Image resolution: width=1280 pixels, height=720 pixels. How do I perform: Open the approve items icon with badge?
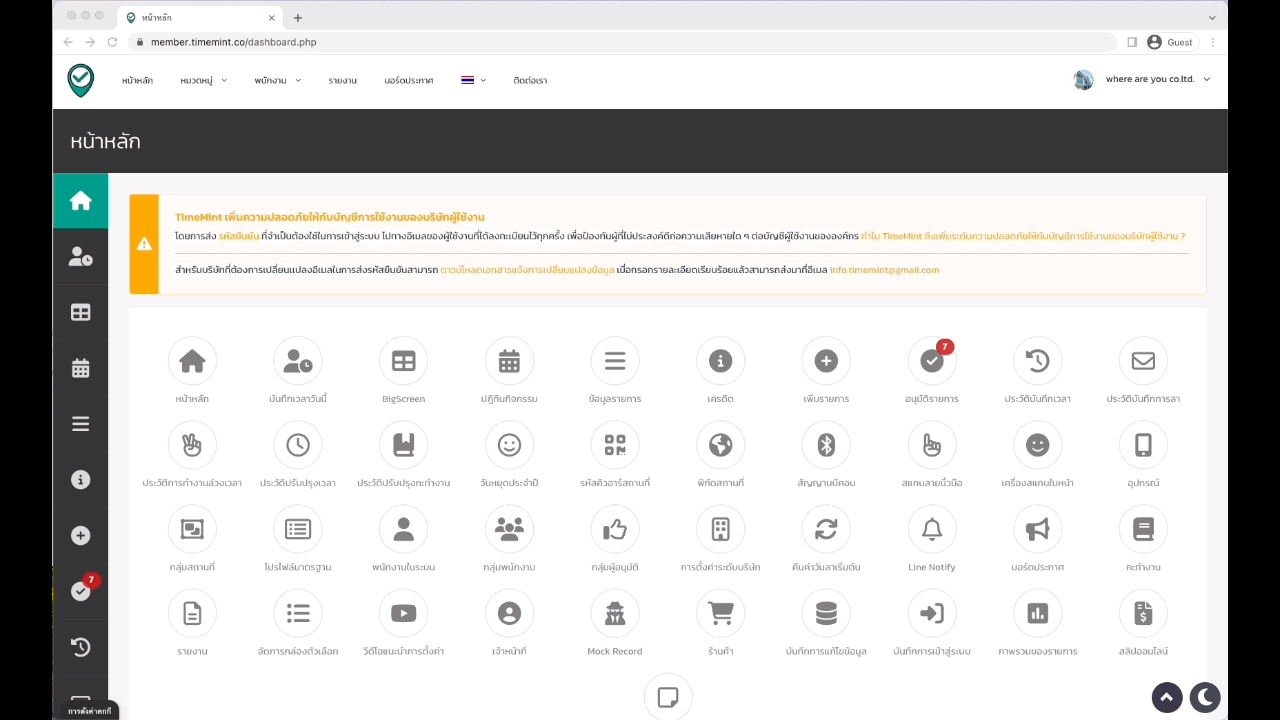(x=932, y=361)
